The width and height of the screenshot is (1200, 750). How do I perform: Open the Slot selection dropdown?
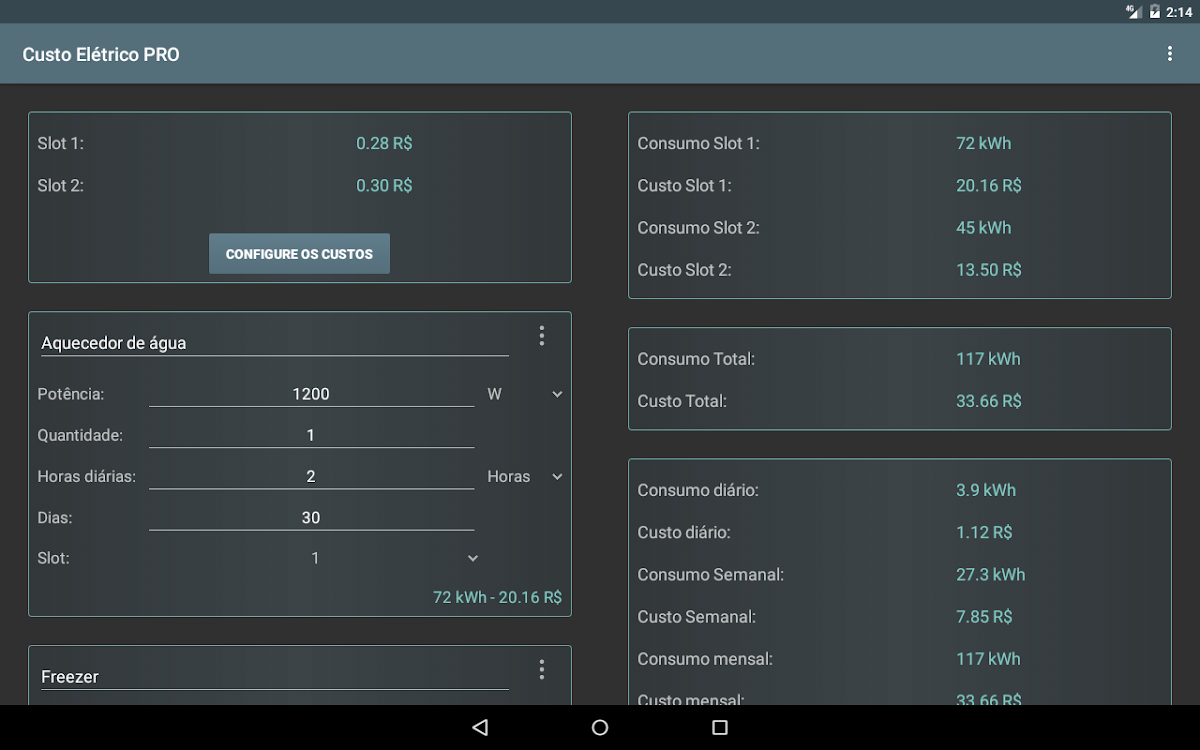pos(394,558)
